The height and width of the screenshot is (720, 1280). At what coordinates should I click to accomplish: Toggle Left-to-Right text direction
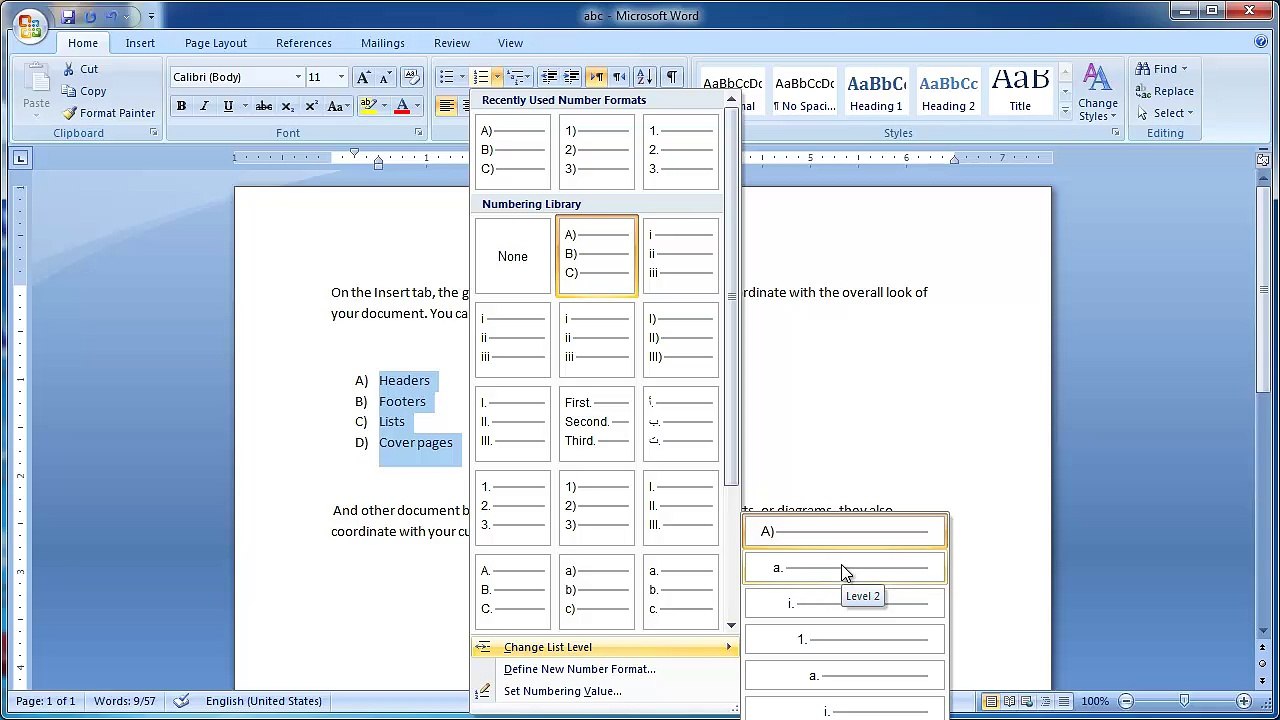[597, 77]
